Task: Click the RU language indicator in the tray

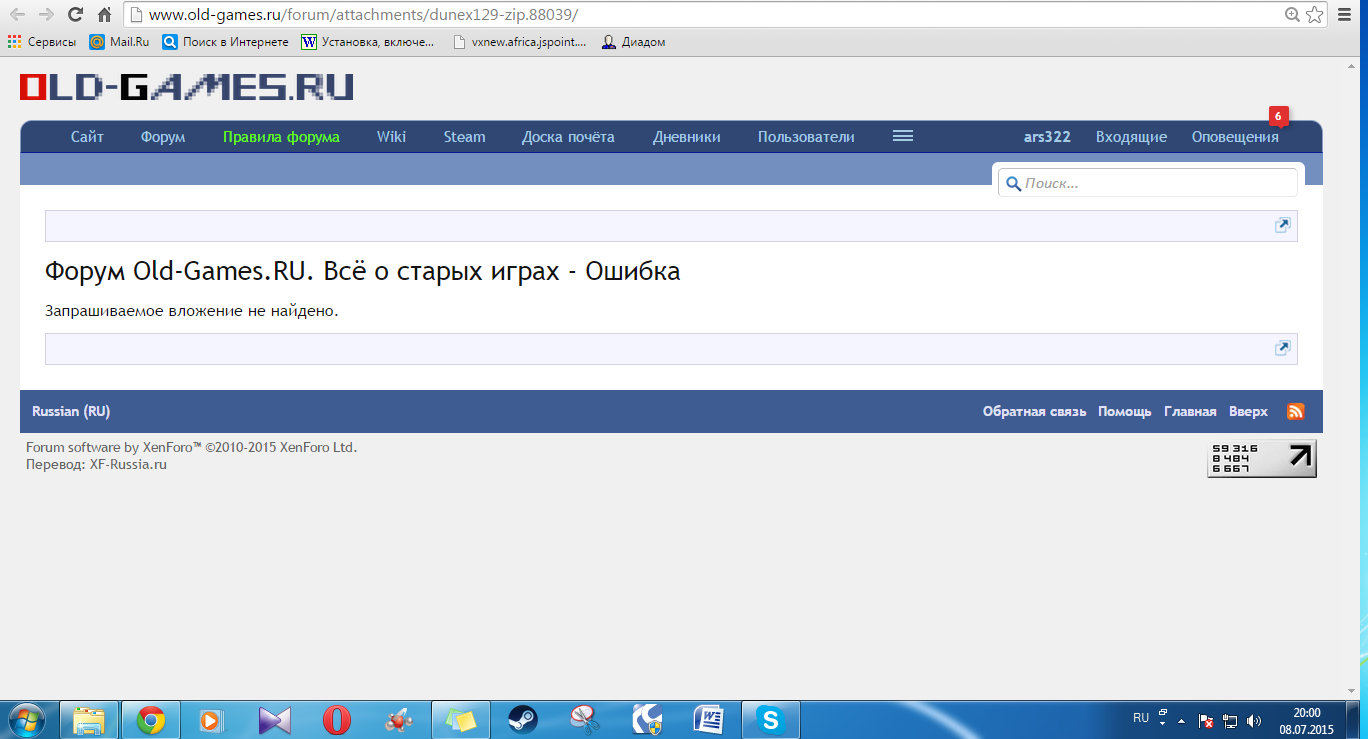Action: (1141, 717)
